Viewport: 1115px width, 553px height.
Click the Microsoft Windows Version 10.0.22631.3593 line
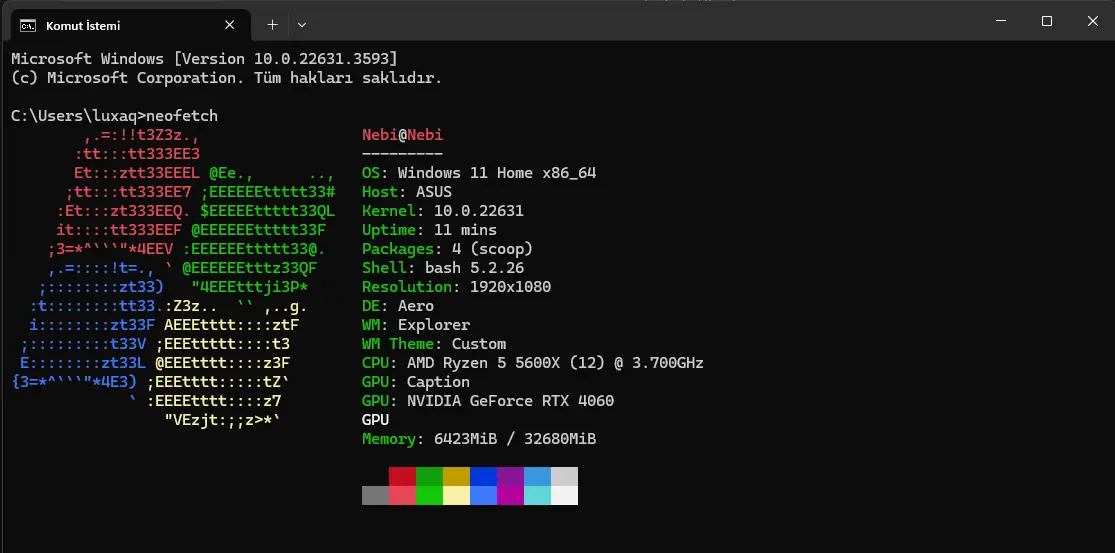tap(204, 59)
